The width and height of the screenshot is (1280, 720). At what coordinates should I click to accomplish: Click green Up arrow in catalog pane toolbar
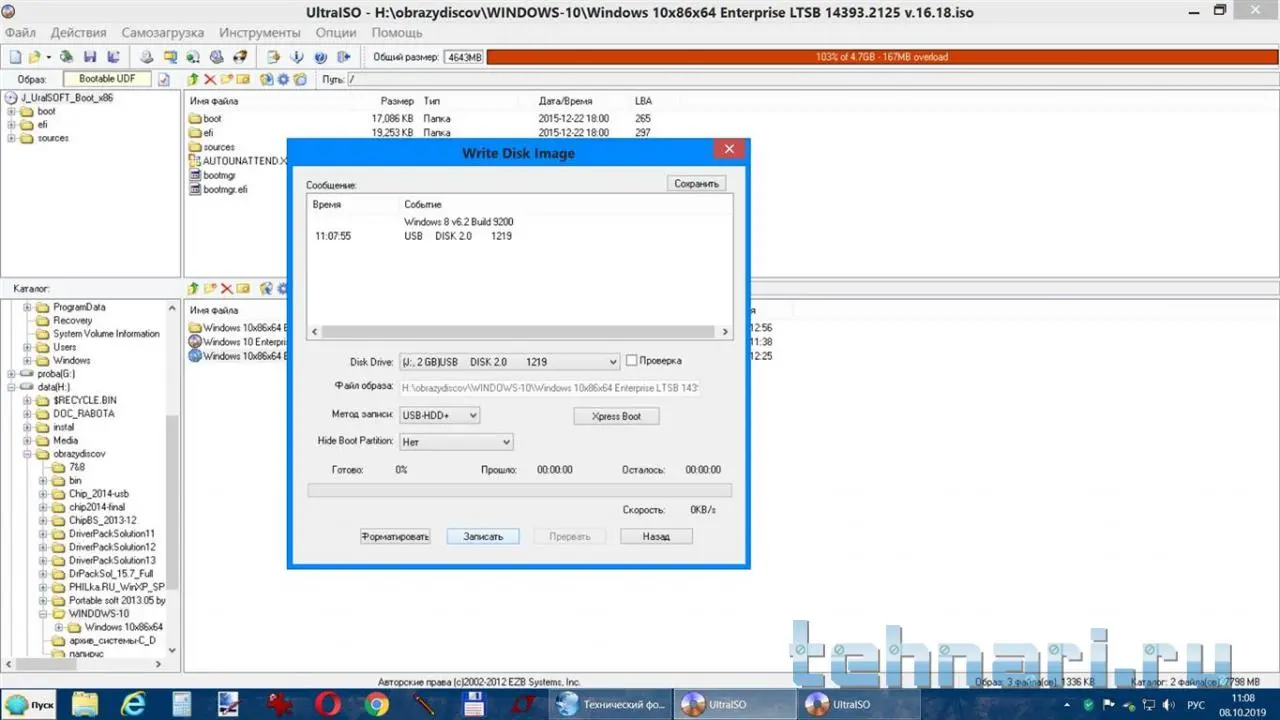click(x=193, y=288)
